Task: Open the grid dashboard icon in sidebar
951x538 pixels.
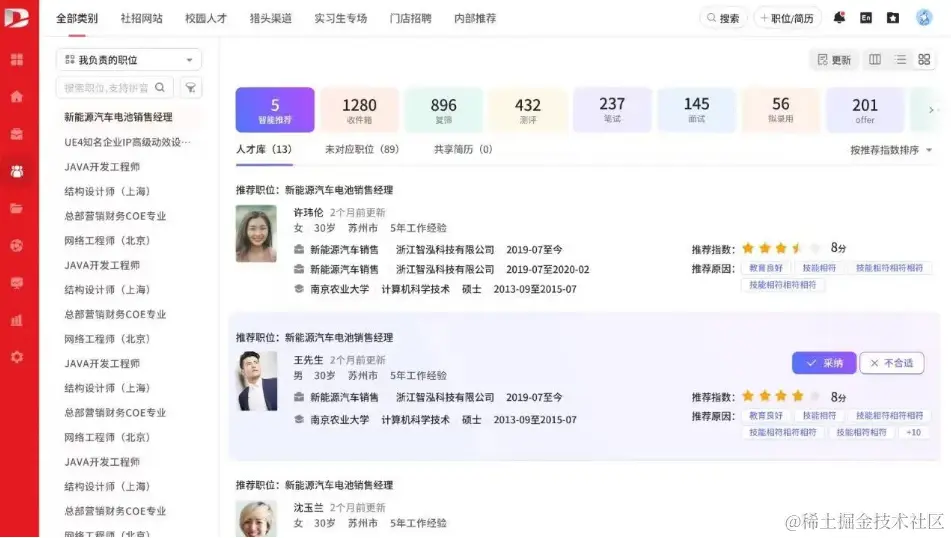Action: 17,59
